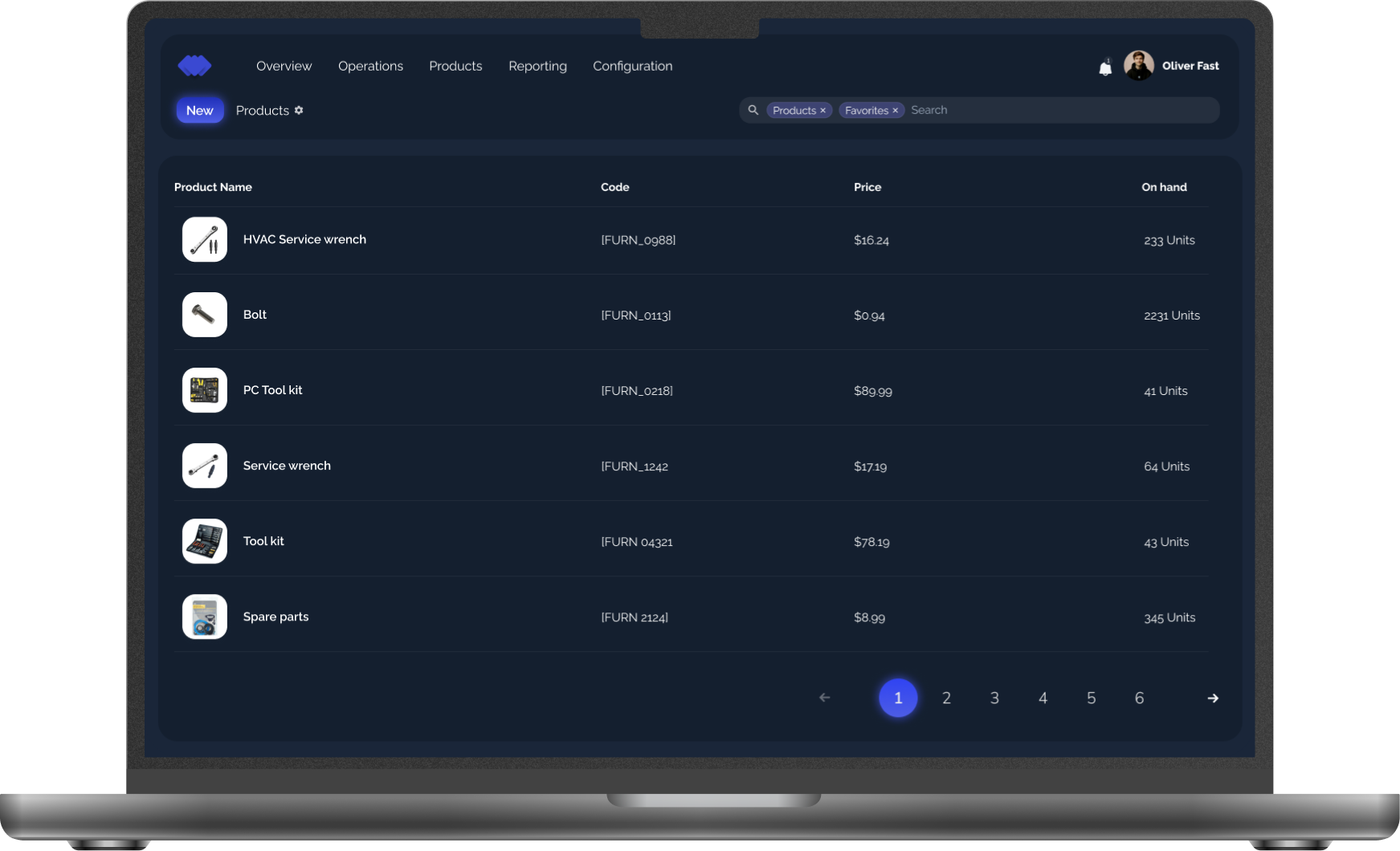The width and height of the screenshot is (1400, 851).
Task: Click the $89.99 price
Action: 873,391
